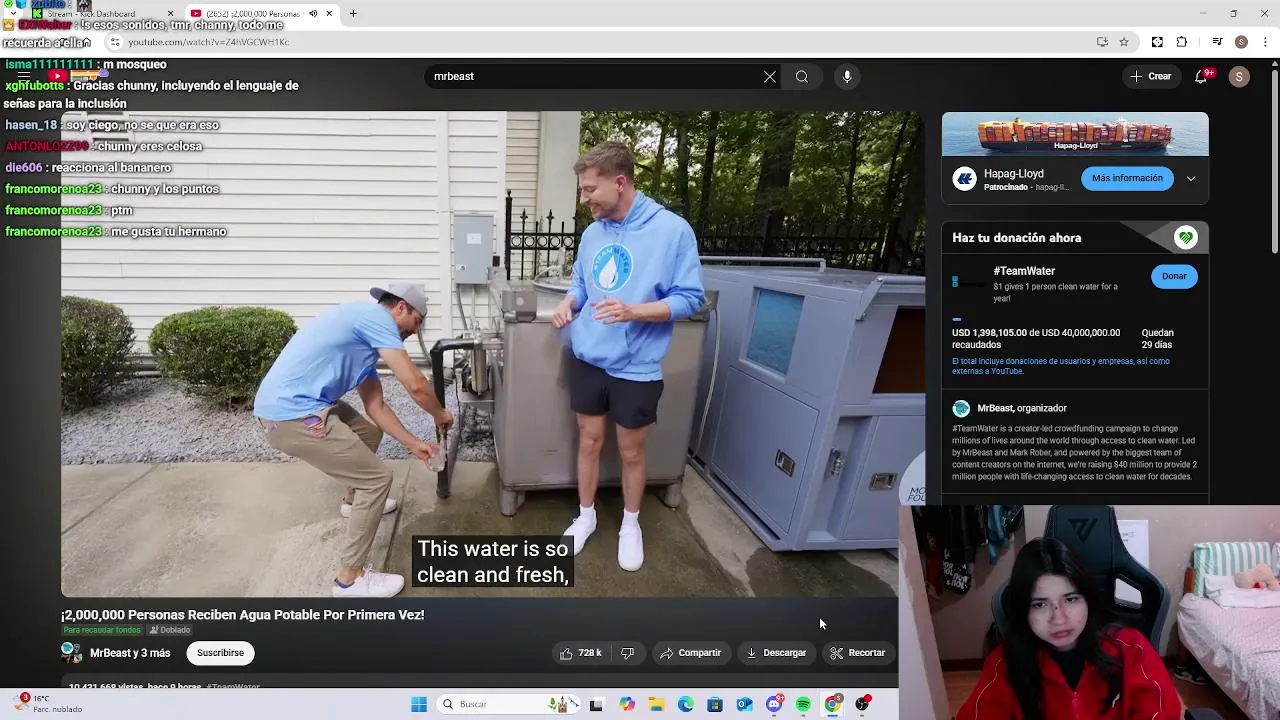Open Spotify from the taskbar
The width and height of the screenshot is (1280, 720).
click(x=804, y=704)
